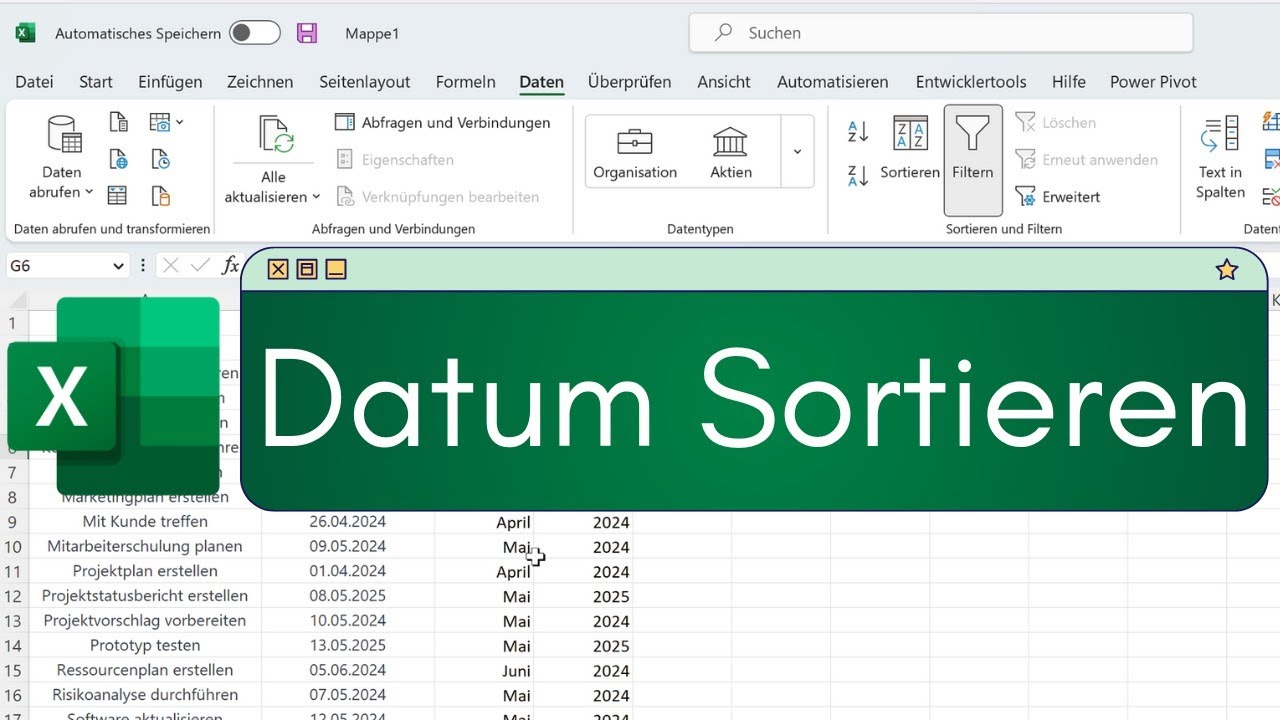This screenshot has height=720, width=1280.
Task: Toggle Automatisches Speichern switch
Action: [254, 33]
